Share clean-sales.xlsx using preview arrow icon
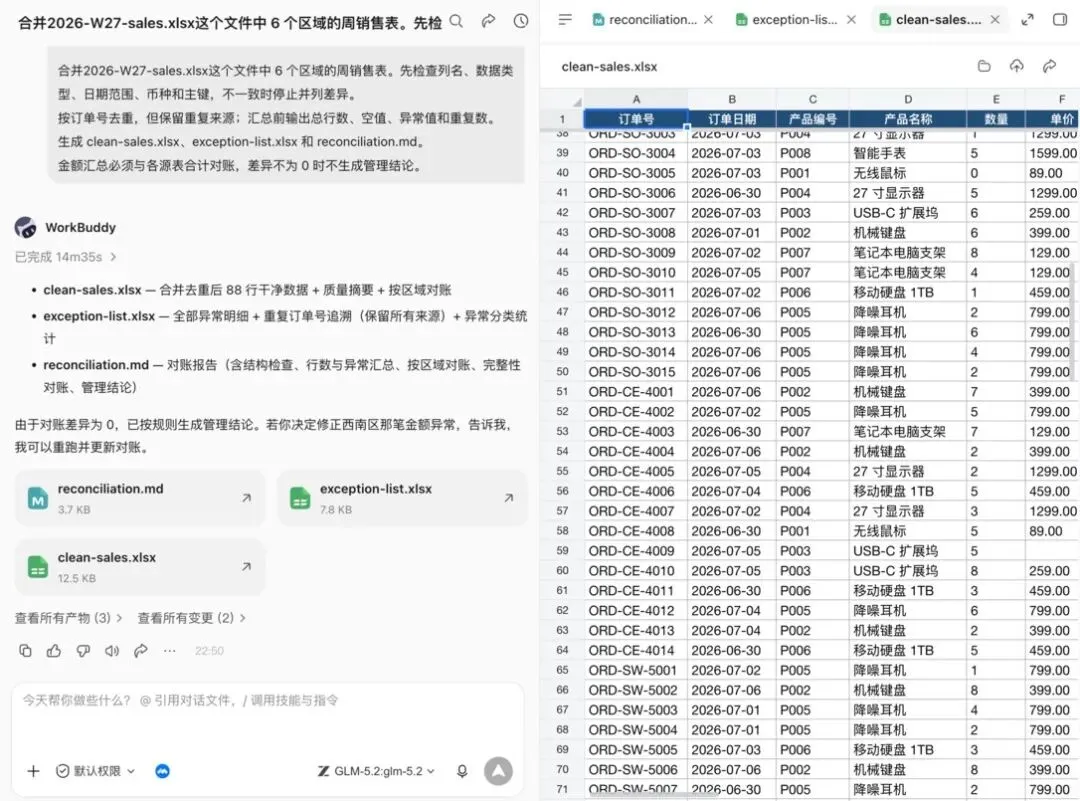 (x=1049, y=66)
